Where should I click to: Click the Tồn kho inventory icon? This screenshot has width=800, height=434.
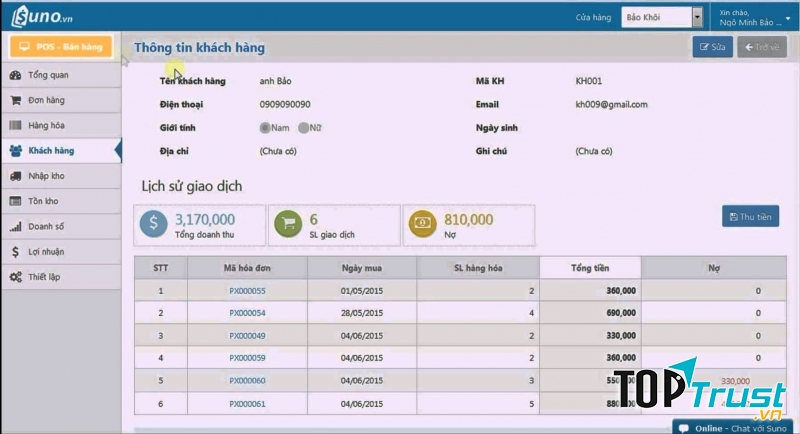tap(16, 201)
